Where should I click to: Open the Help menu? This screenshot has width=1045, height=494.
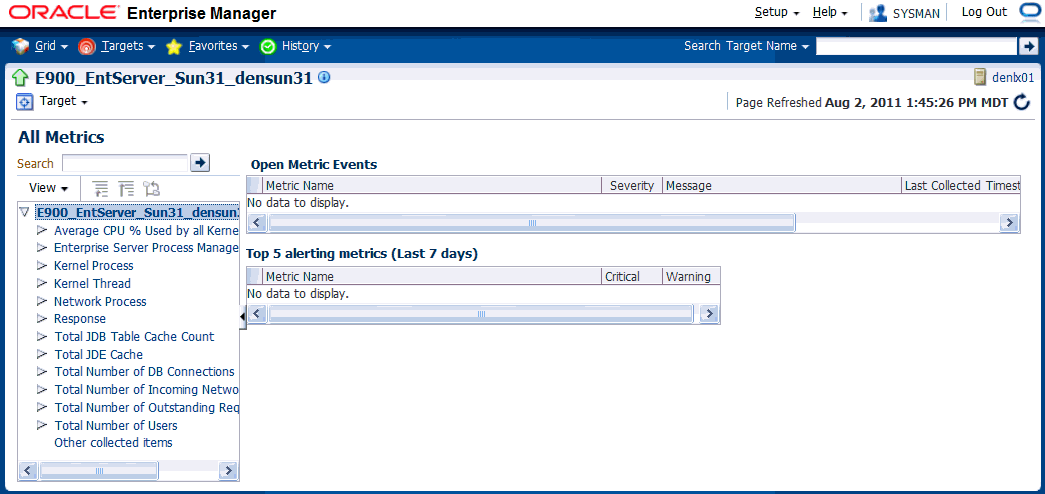pos(830,13)
